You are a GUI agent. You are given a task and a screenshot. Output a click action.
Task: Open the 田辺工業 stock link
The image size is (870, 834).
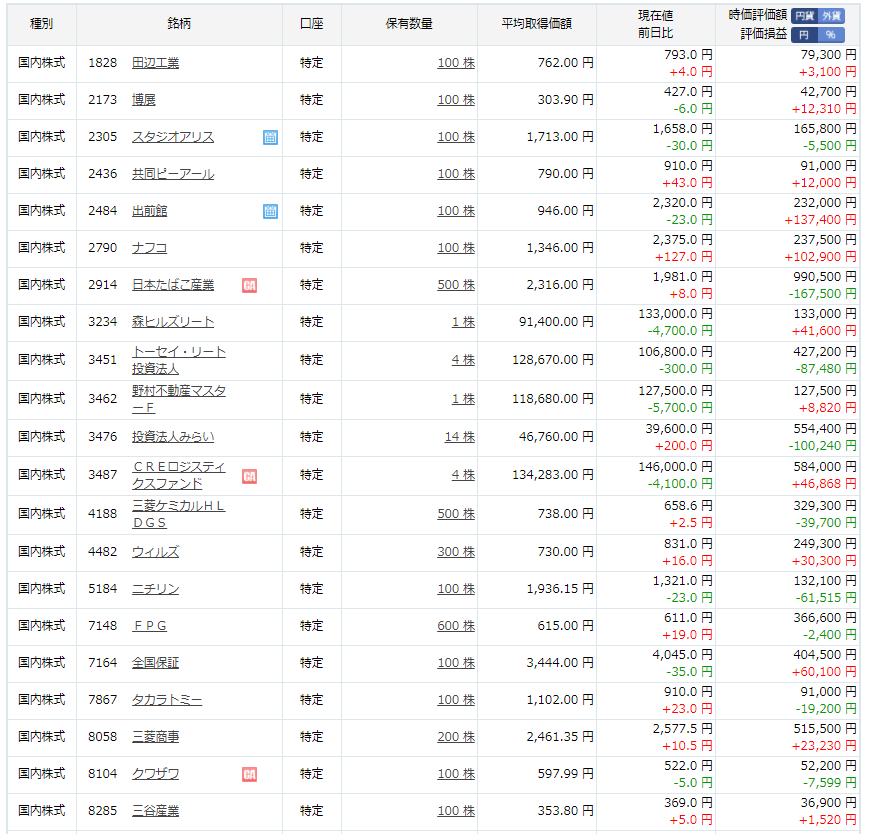pyautogui.click(x=155, y=63)
